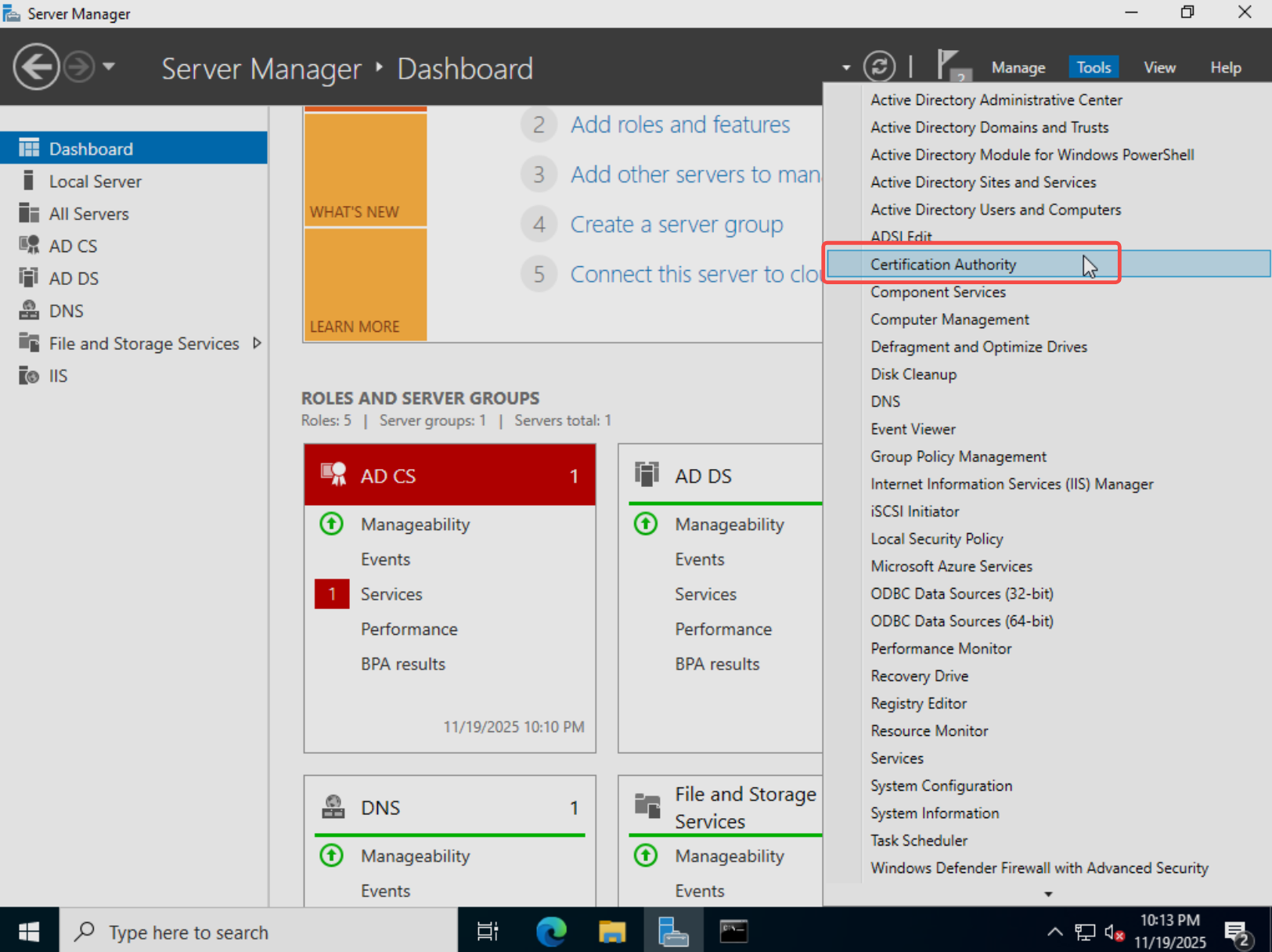Click the Tools menu scroll-down arrow
1272x952 pixels.
point(1048,894)
